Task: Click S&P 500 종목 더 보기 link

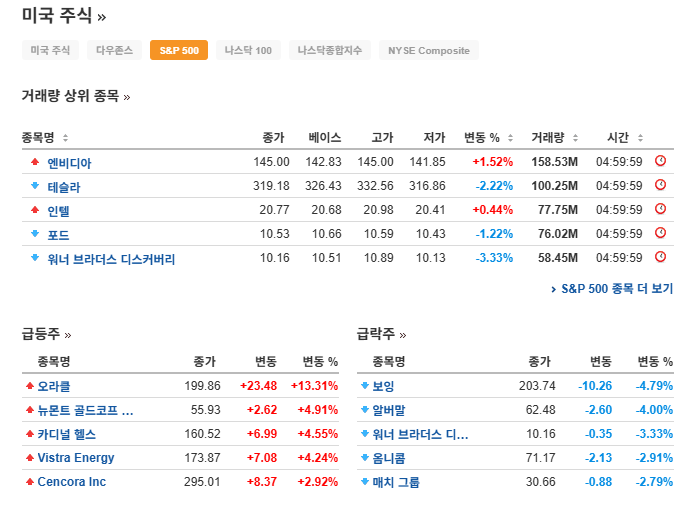Action: (x=612, y=289)
